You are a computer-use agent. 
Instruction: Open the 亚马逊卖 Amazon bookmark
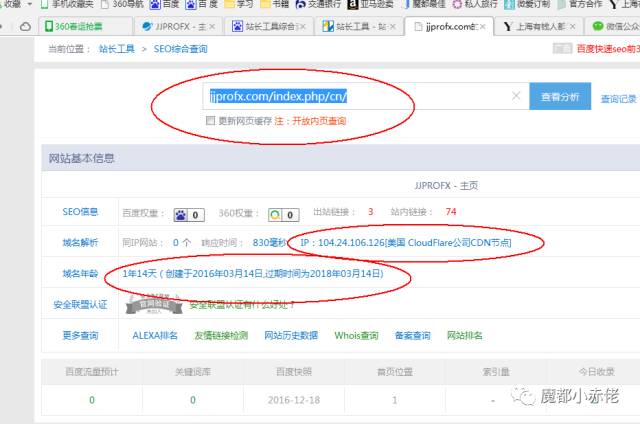coord(371,4)
